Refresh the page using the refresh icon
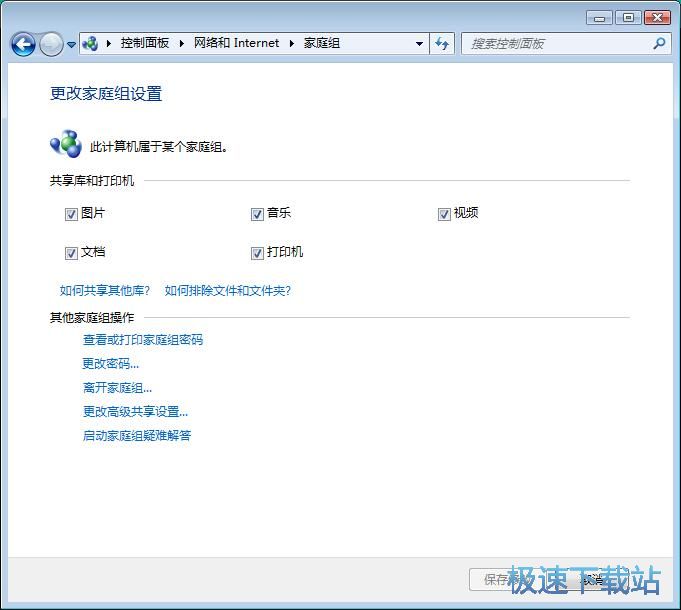The image size is (681, 610). coord(442,43)
